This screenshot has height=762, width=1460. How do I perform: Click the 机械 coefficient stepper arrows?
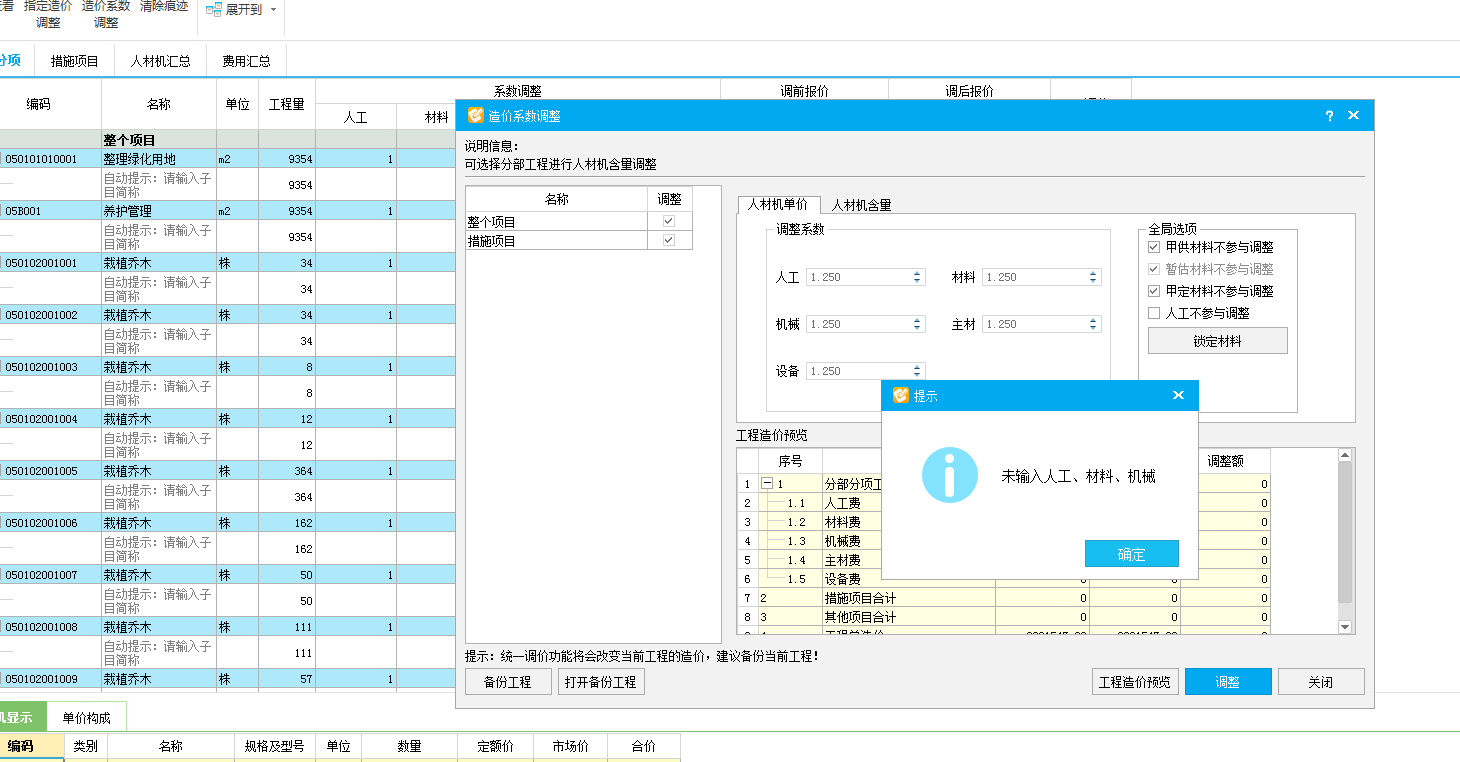coord(917,324)
